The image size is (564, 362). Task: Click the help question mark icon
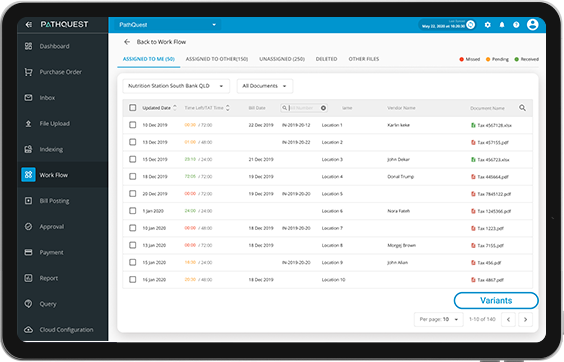pyautogui.click(x=516, y=25)
